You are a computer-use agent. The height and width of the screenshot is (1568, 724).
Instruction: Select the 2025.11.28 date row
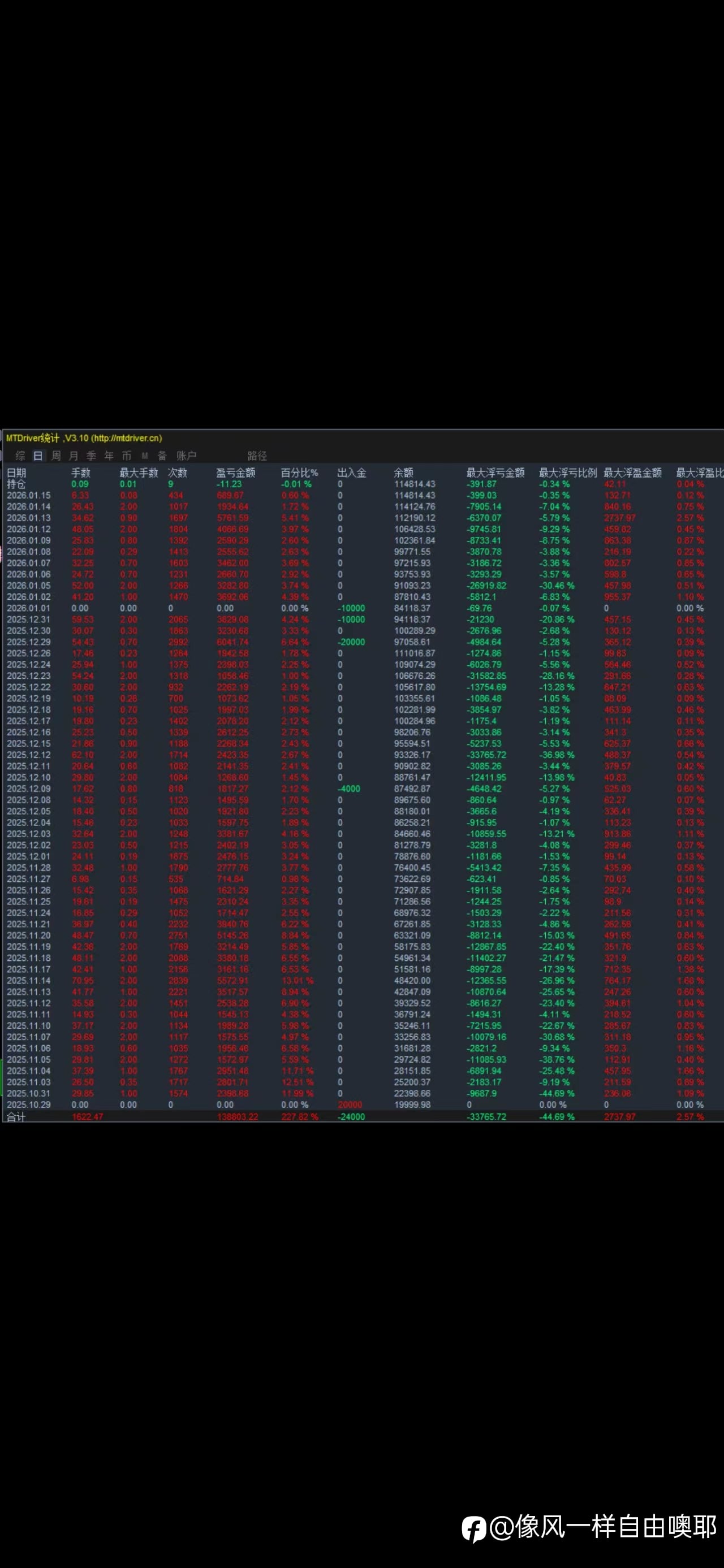pos(29,868)
